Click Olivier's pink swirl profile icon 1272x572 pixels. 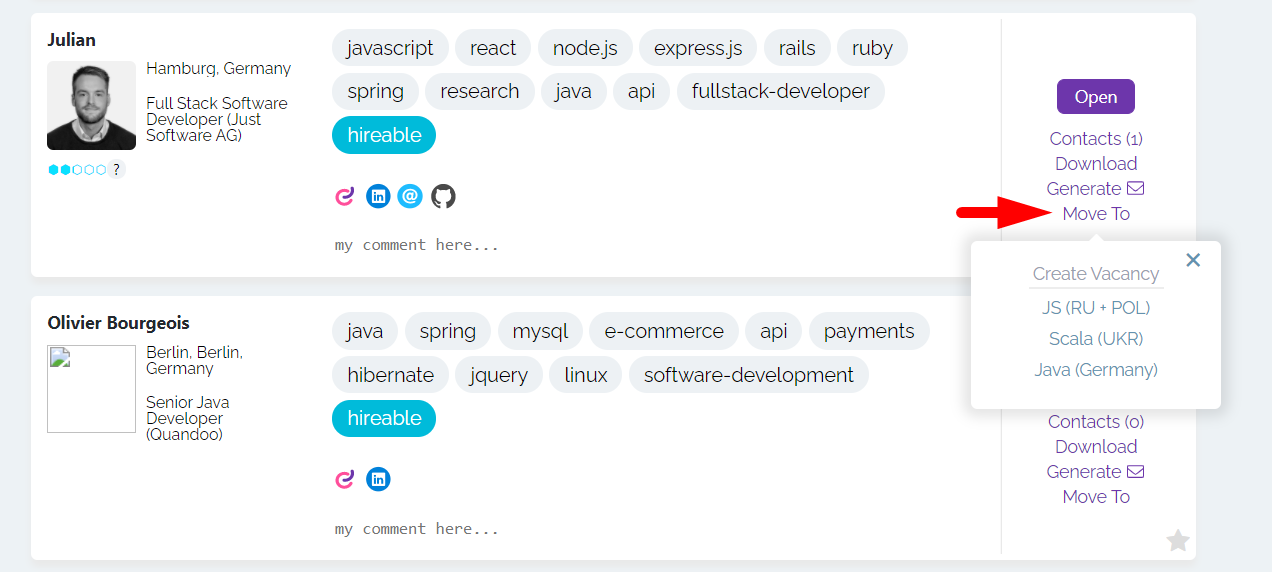345,479
